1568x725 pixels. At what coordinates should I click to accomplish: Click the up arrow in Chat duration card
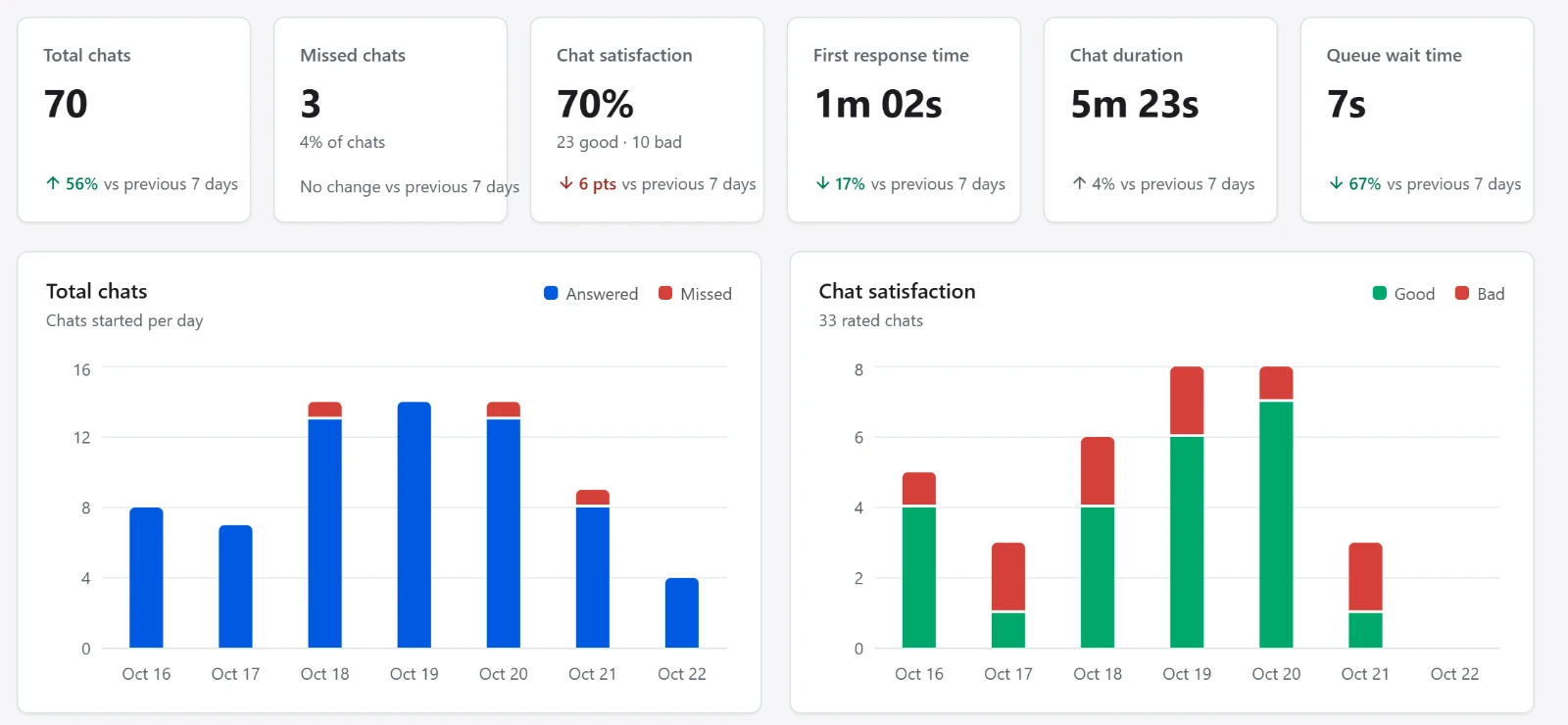tap(1079, 183)
